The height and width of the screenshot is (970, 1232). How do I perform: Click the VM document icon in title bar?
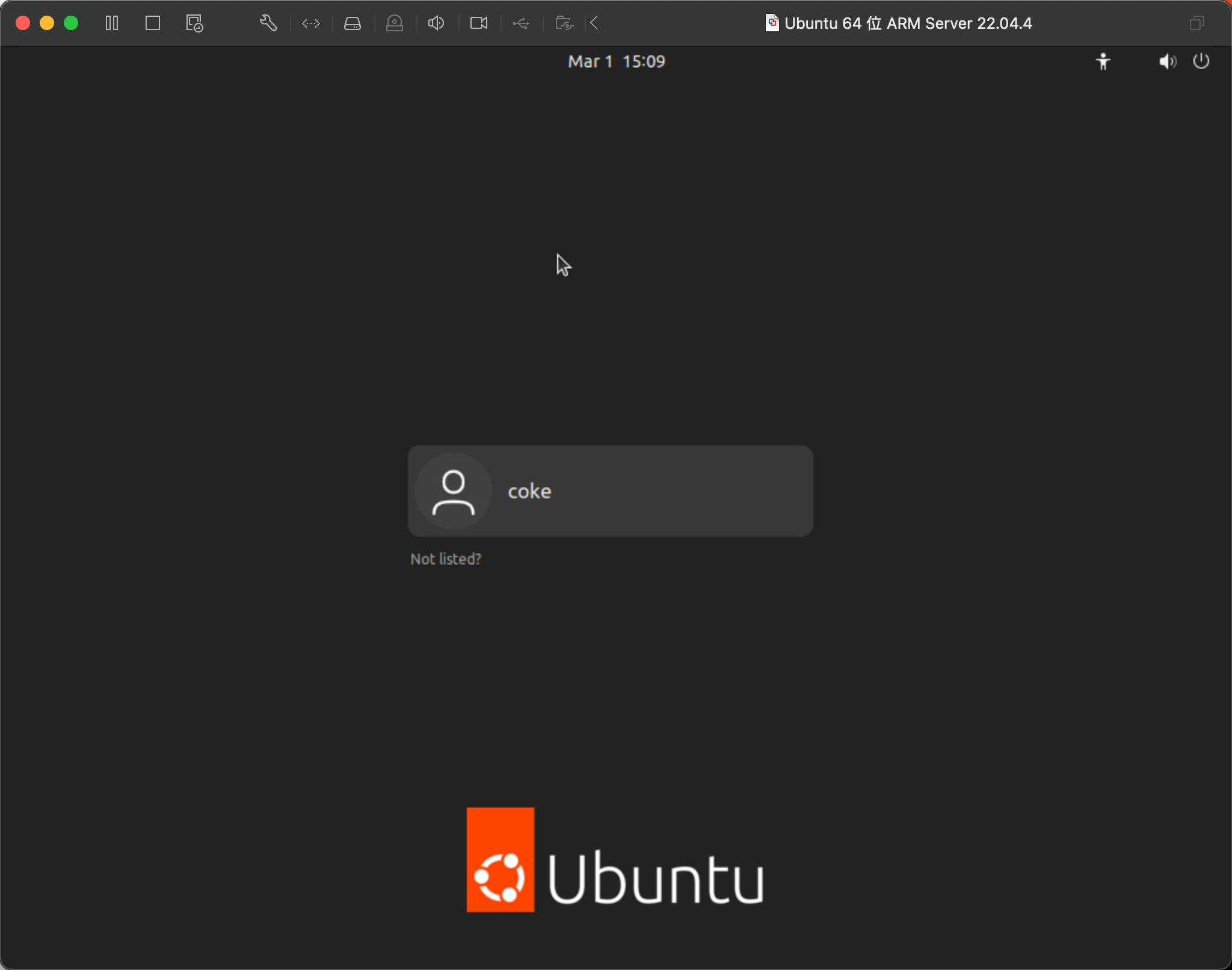[x=772, y=23]
